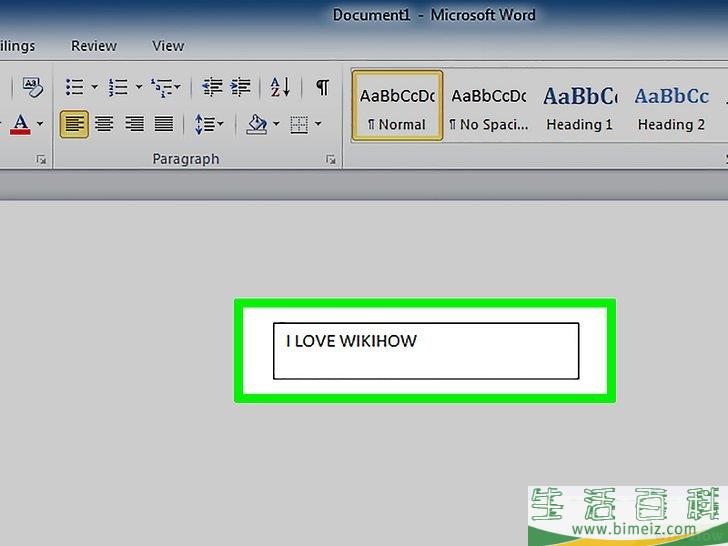Increase paragraph indent
This screenshot has height=546, width=728.
[240, 87]
